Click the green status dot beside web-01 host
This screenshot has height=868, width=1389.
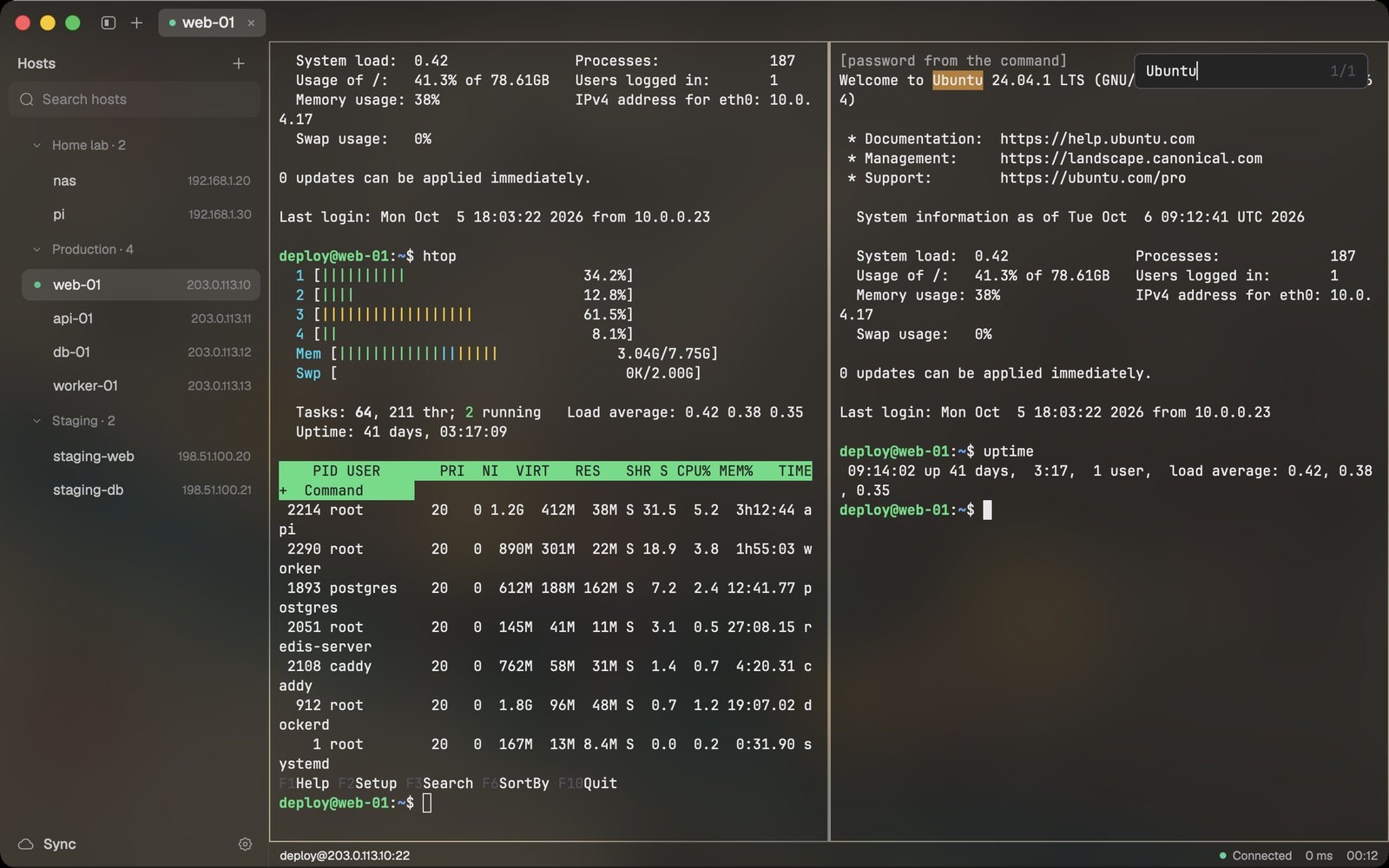coord(37,285)
